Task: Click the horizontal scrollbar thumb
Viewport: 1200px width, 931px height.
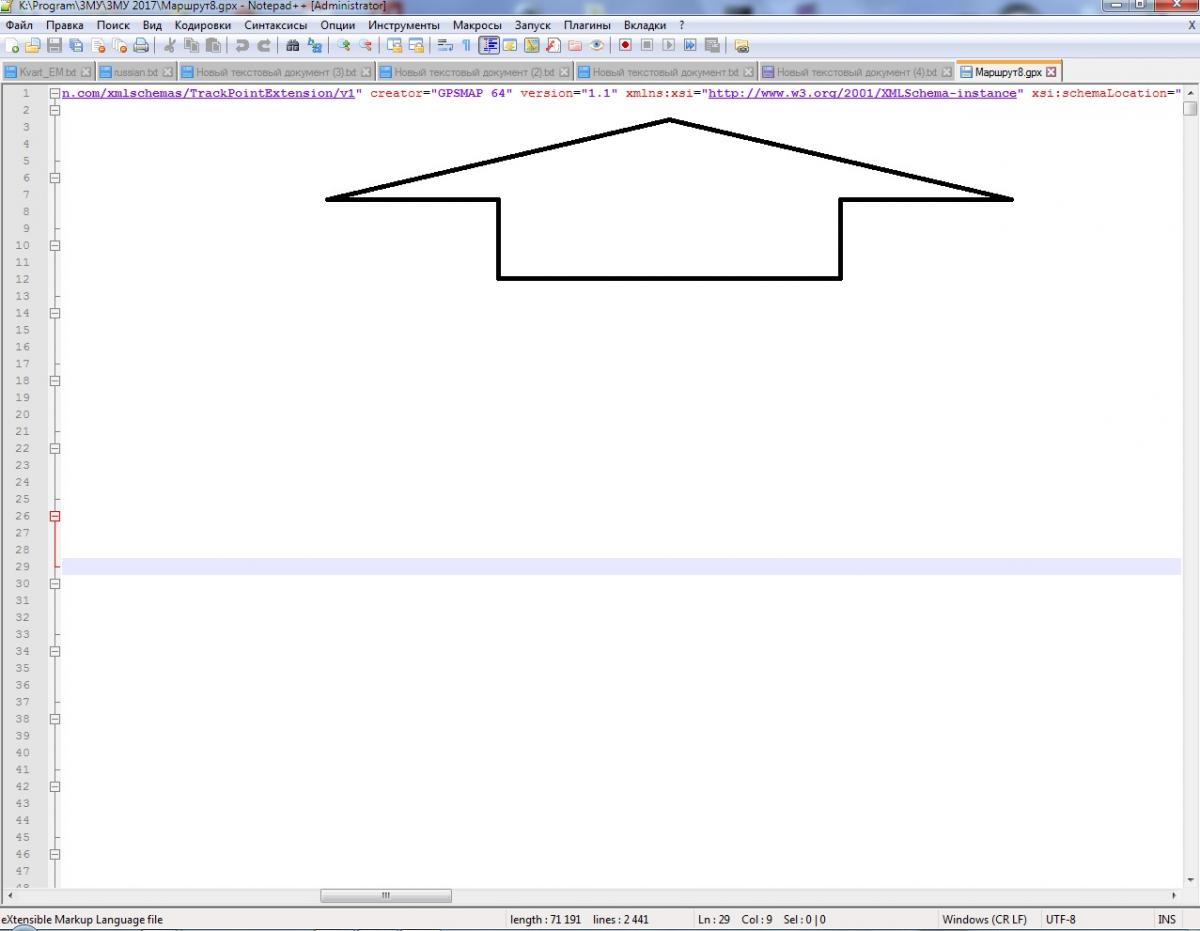Action: [x=385, y=896]
